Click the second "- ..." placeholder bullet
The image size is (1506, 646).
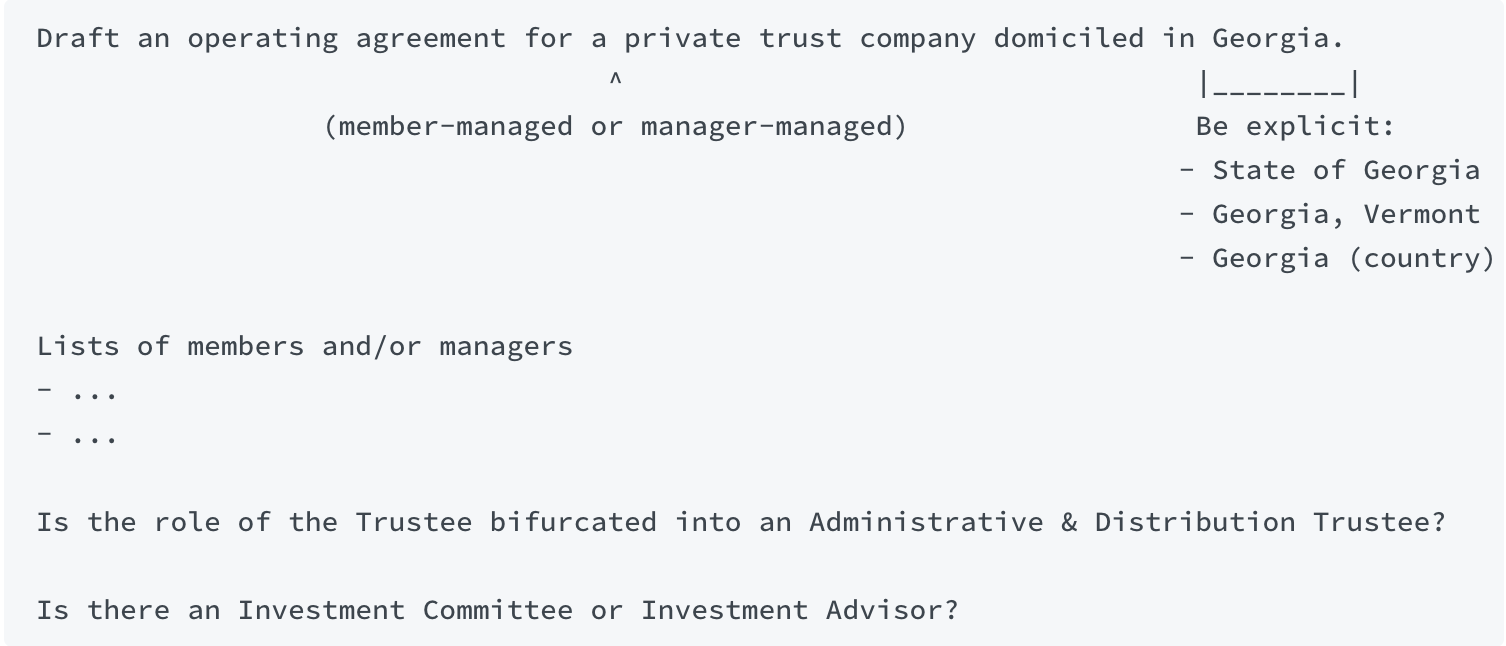click(78, 435)
